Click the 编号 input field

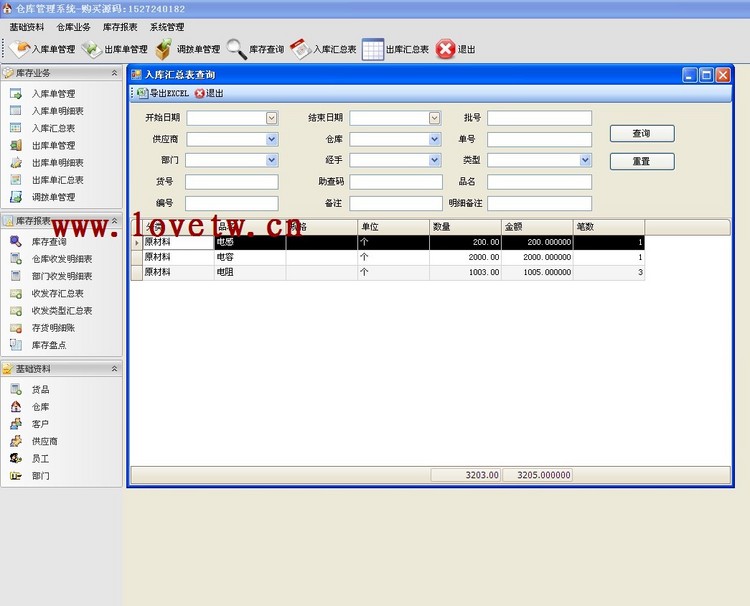(x=232, y=203)
